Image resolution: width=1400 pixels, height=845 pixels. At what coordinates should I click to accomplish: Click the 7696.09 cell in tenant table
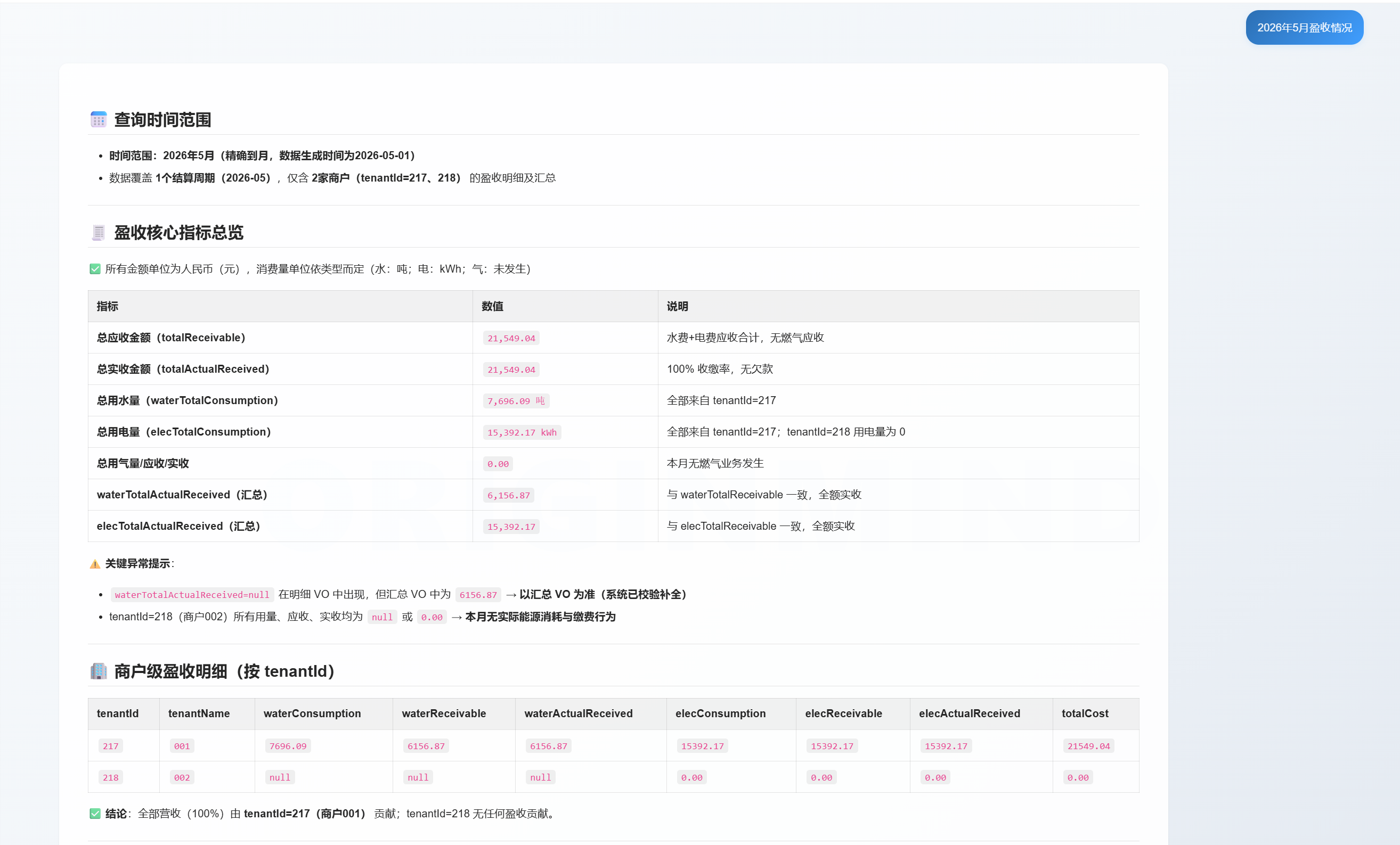288,745
